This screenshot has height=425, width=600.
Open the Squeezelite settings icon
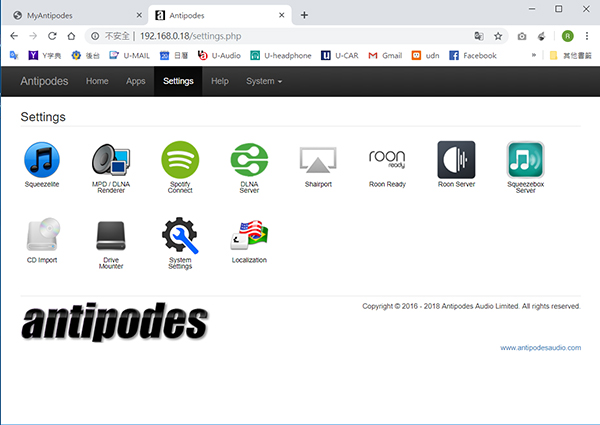[42, 160]
